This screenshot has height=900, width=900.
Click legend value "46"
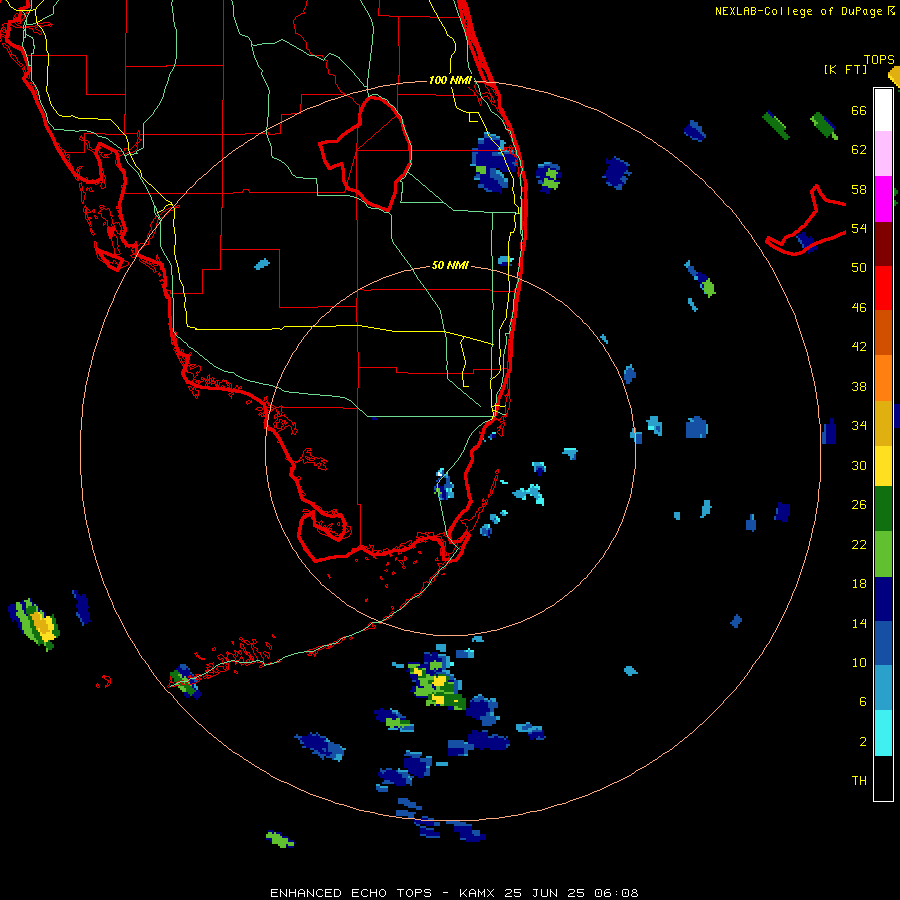pos(859,308)
